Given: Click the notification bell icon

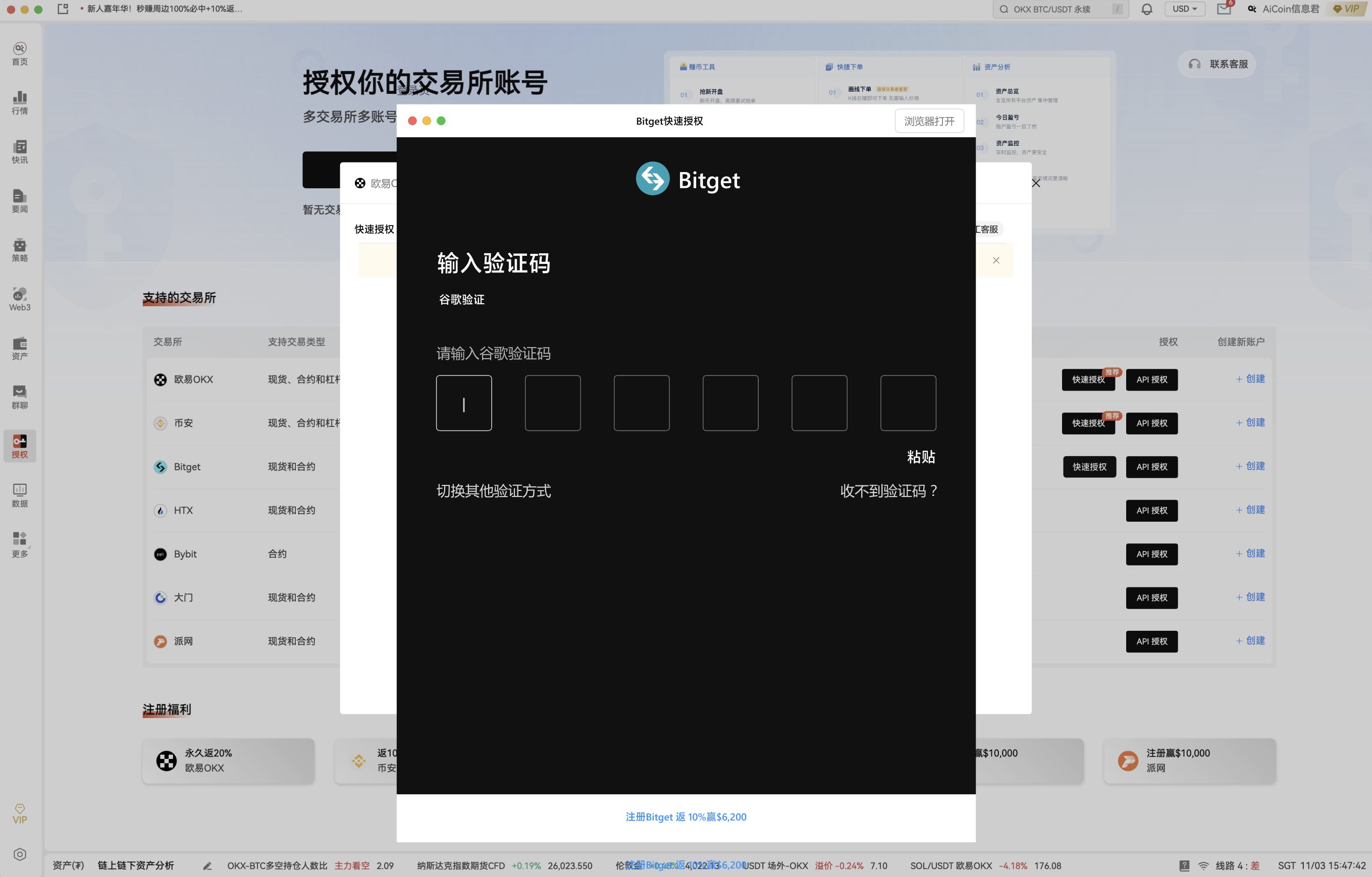Looking at the screenshot, I should click(1147, 9).
